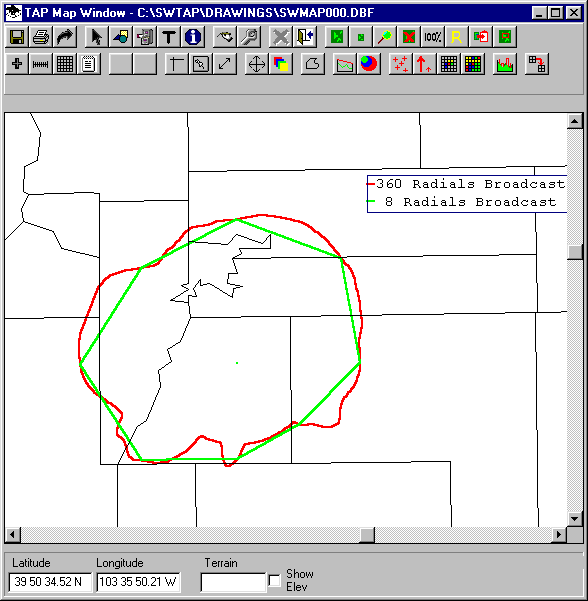Select the arrow pointer tool
588x601 pixels.
tap(97, 37)
